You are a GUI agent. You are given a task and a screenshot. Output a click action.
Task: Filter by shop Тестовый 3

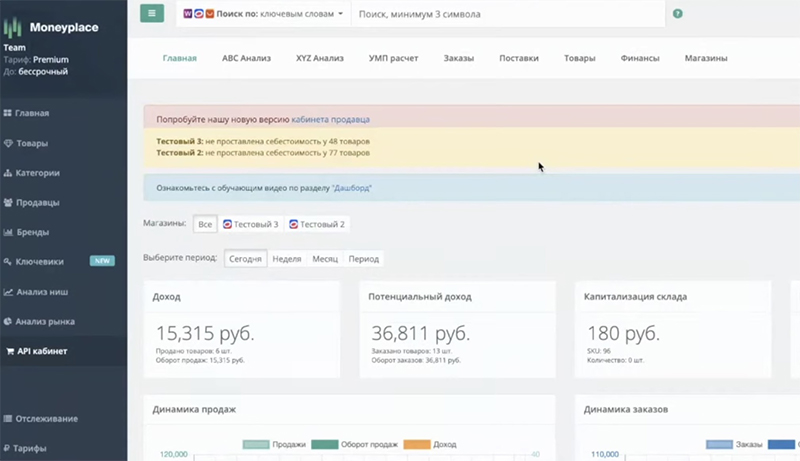(x=251, y=224)
